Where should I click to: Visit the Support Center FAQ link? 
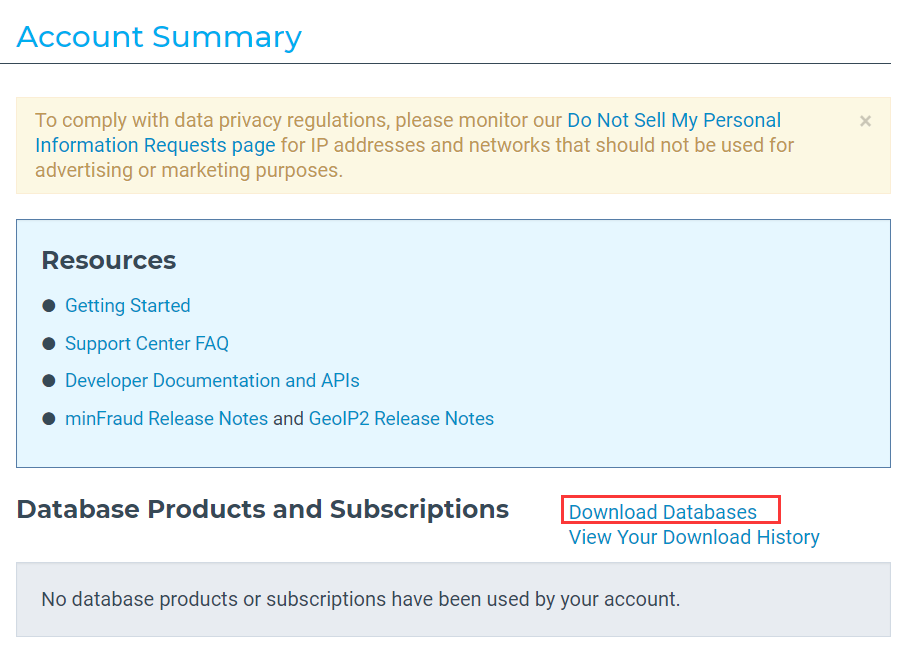point(146,344)
